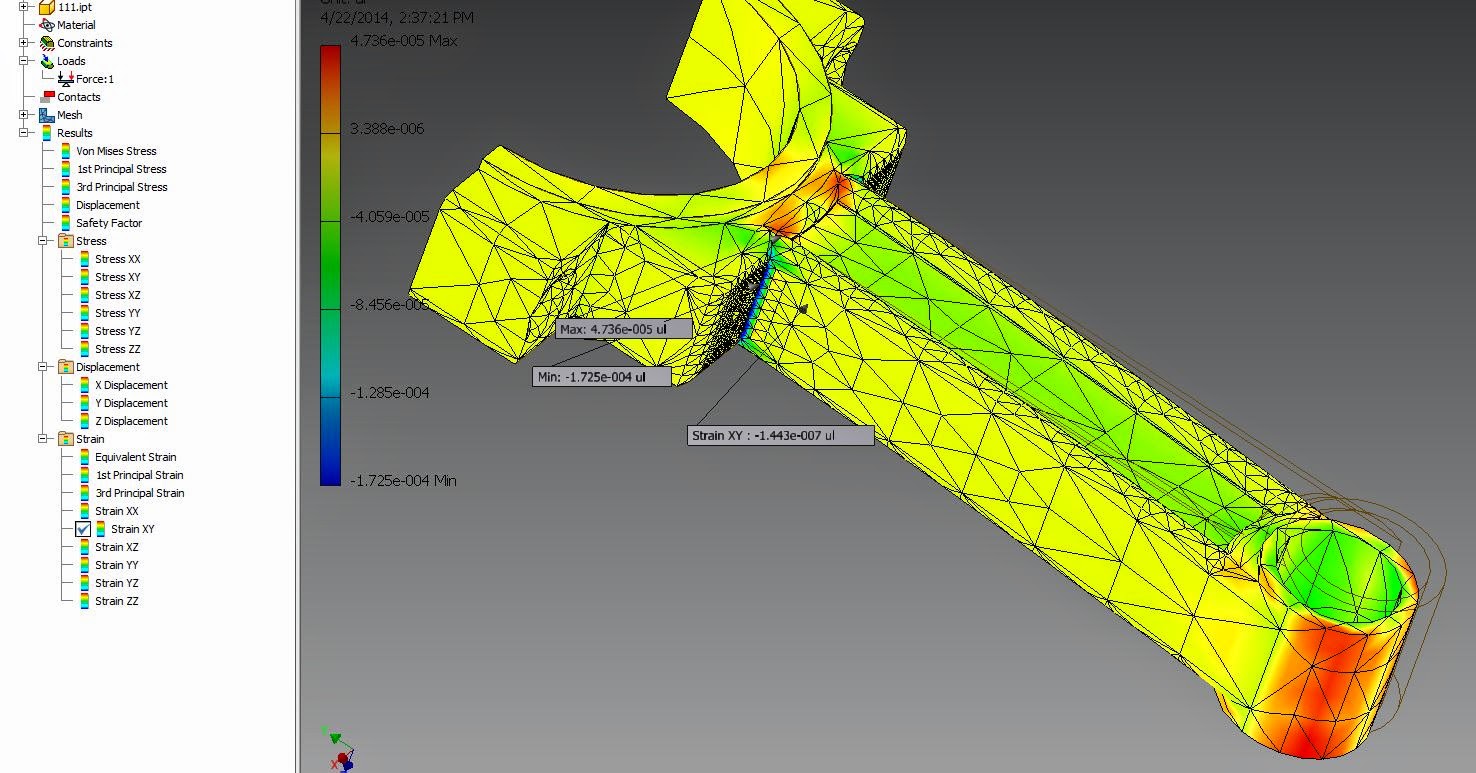Viewport: 1476px width, 773px height.
Task: Collapse the Results node
Action: (24, 133)
